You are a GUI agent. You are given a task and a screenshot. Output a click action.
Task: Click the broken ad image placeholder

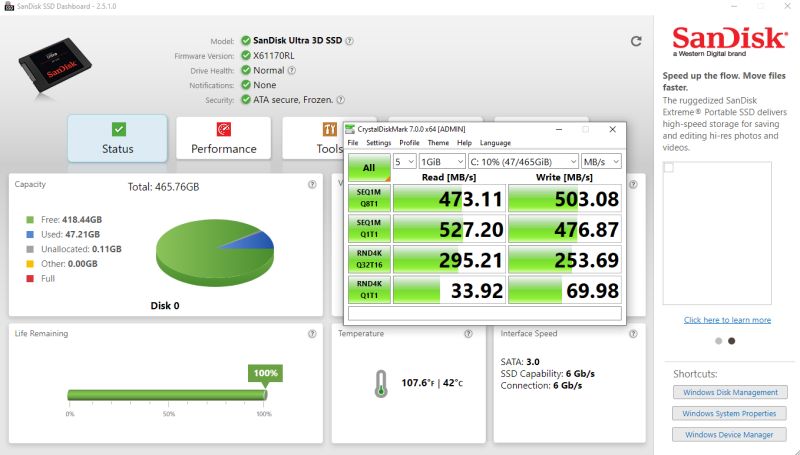(717, 233)
